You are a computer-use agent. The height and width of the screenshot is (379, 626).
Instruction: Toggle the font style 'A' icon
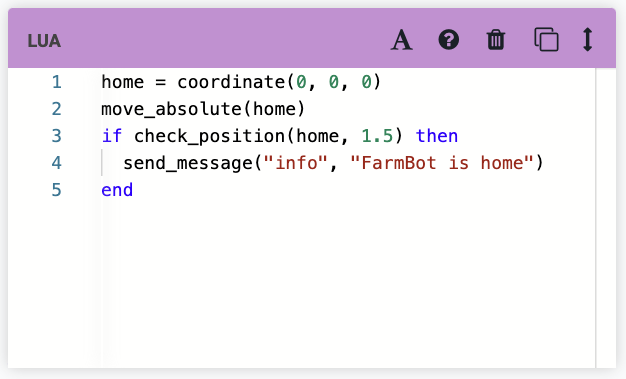point(402,40)
